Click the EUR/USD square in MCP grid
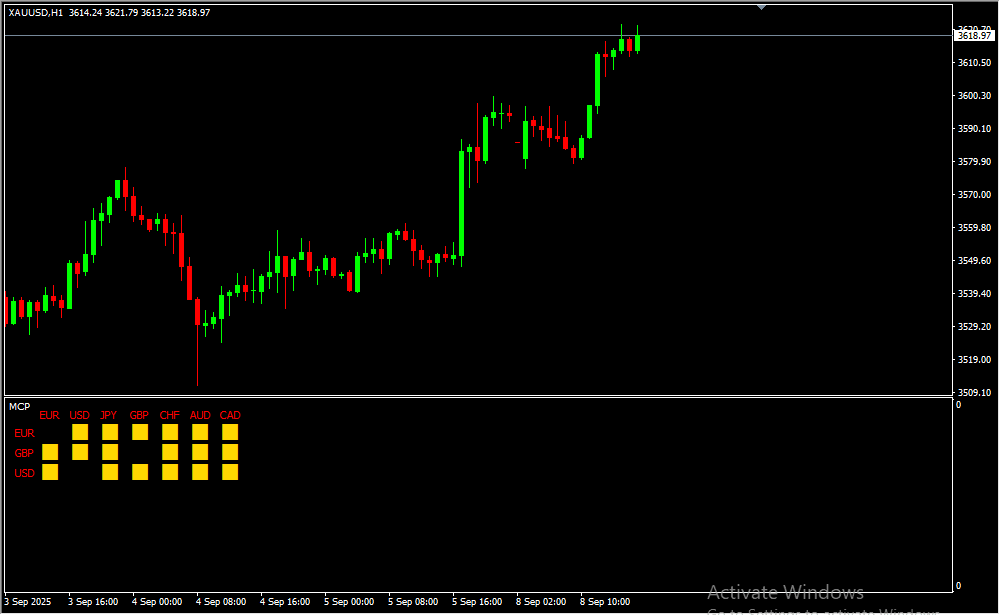Viewport: 1000px width, 615px height. coord(80,432)
